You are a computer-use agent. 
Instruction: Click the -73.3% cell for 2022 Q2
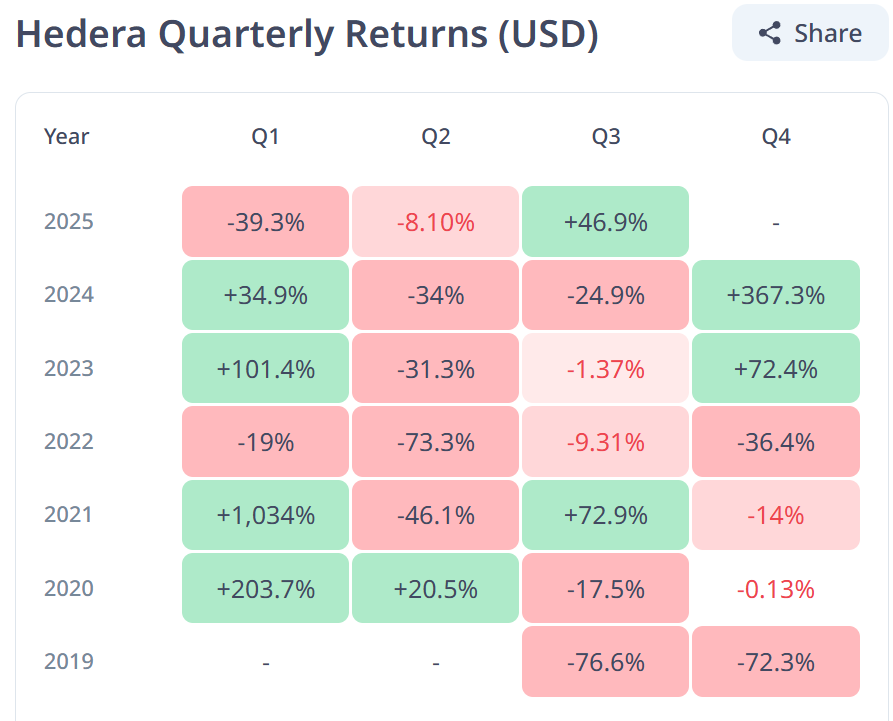(434, 441)
